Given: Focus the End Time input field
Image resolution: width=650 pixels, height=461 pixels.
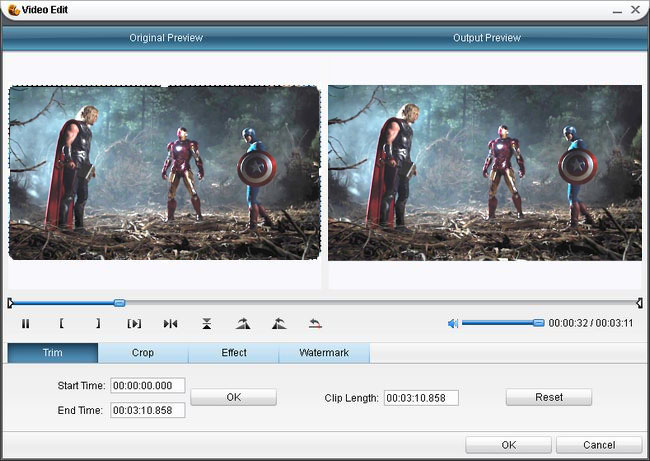Looking at the screenshot, I should (x=148, y=410).
